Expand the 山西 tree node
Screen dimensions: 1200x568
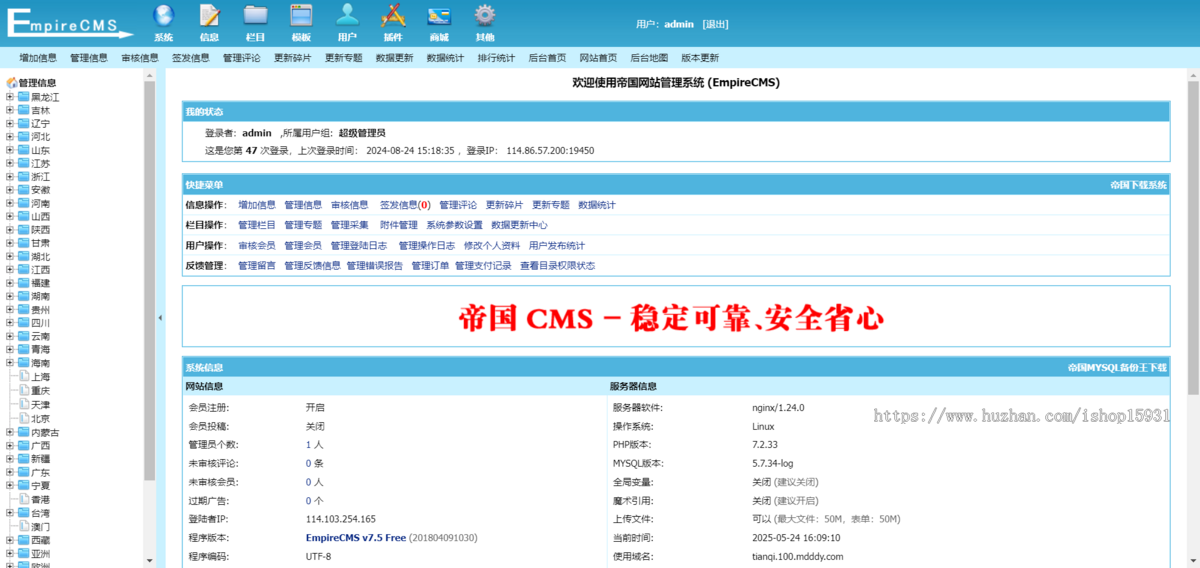click(x=10, y=217)
